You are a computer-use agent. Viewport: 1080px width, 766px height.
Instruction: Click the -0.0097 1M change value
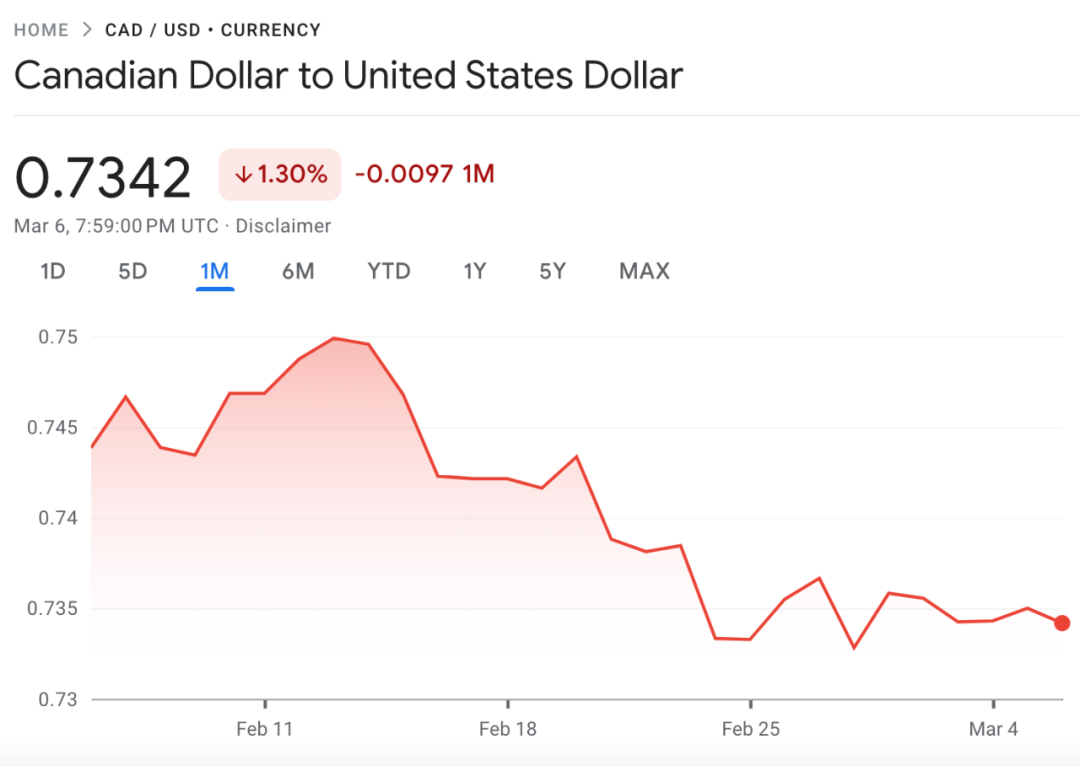click(x=425, y=175)
